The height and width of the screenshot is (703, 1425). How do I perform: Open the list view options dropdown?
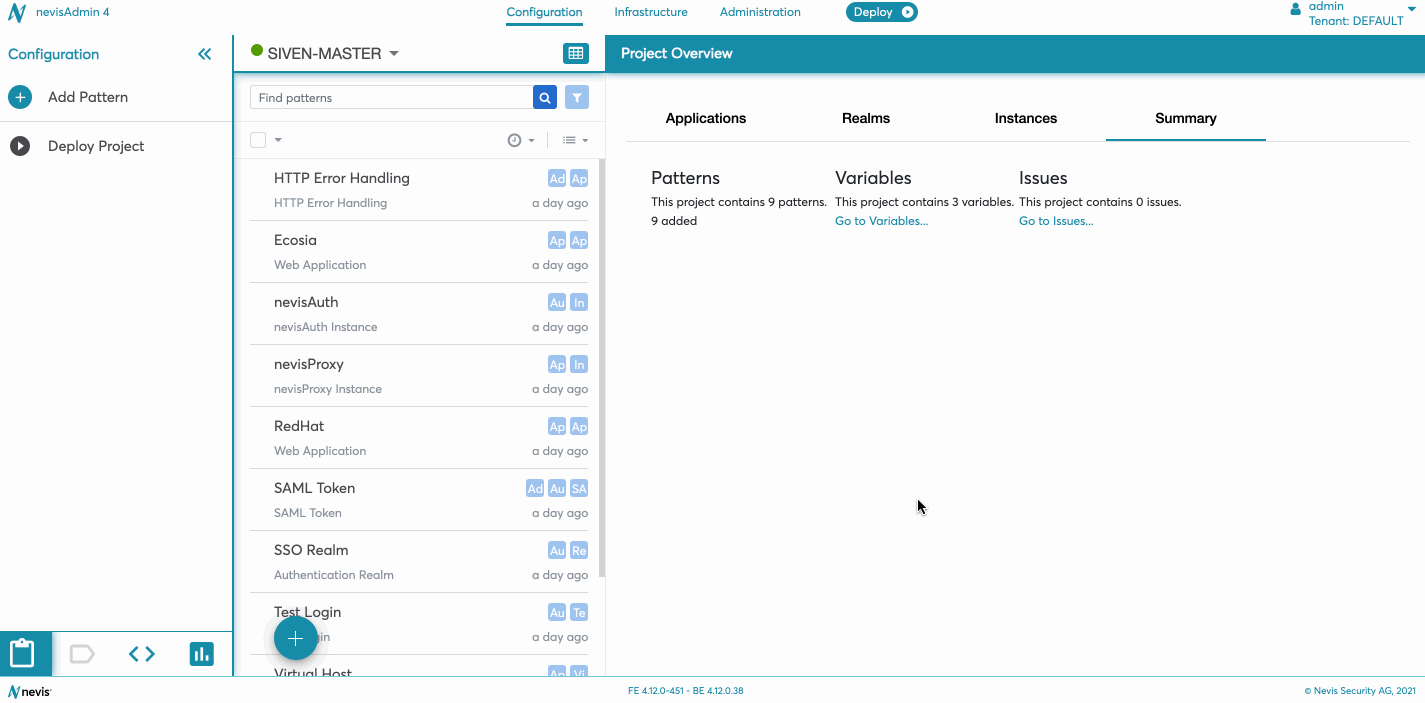click(x=575, y=141)
